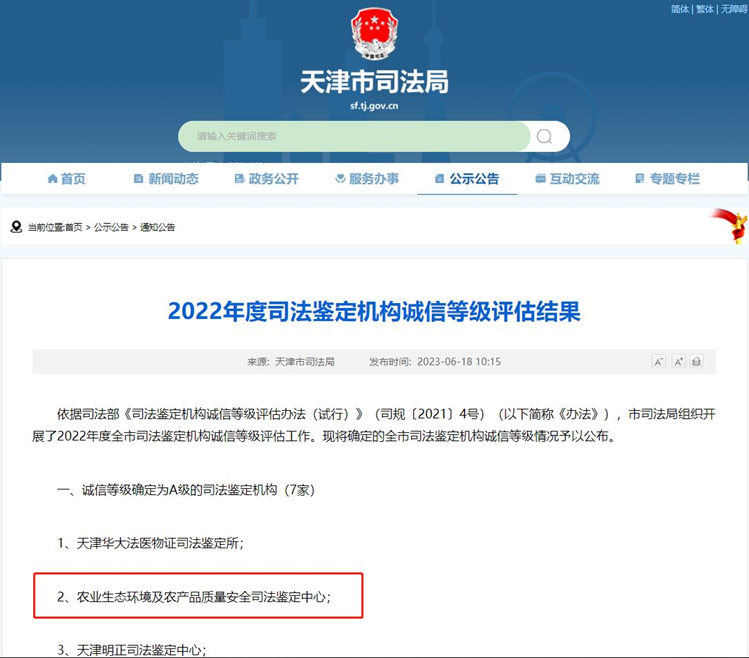The height and width of the screenshot is (658, 749).
Task: Go to 公示公告 in the breadcrumb
Action: click(x=111, y=227)
